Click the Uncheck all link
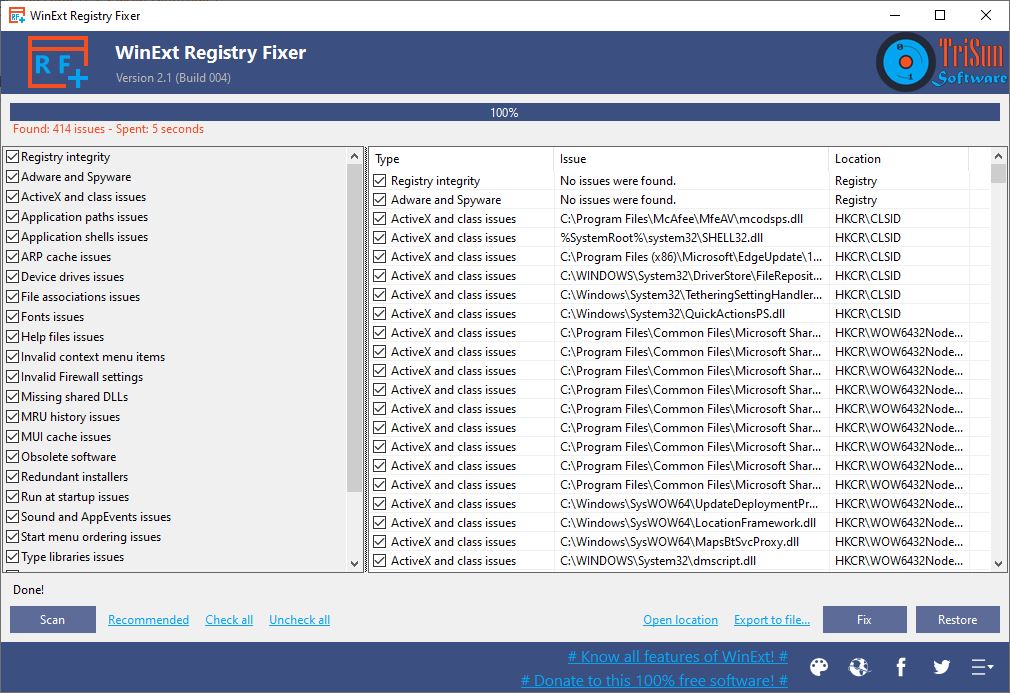 pos(300,620)
